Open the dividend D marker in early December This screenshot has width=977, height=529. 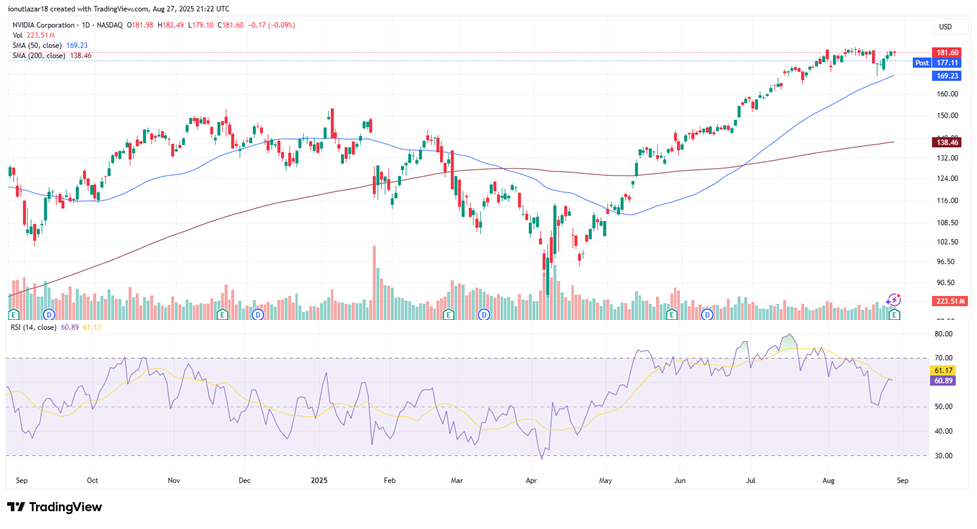point(258,314)
